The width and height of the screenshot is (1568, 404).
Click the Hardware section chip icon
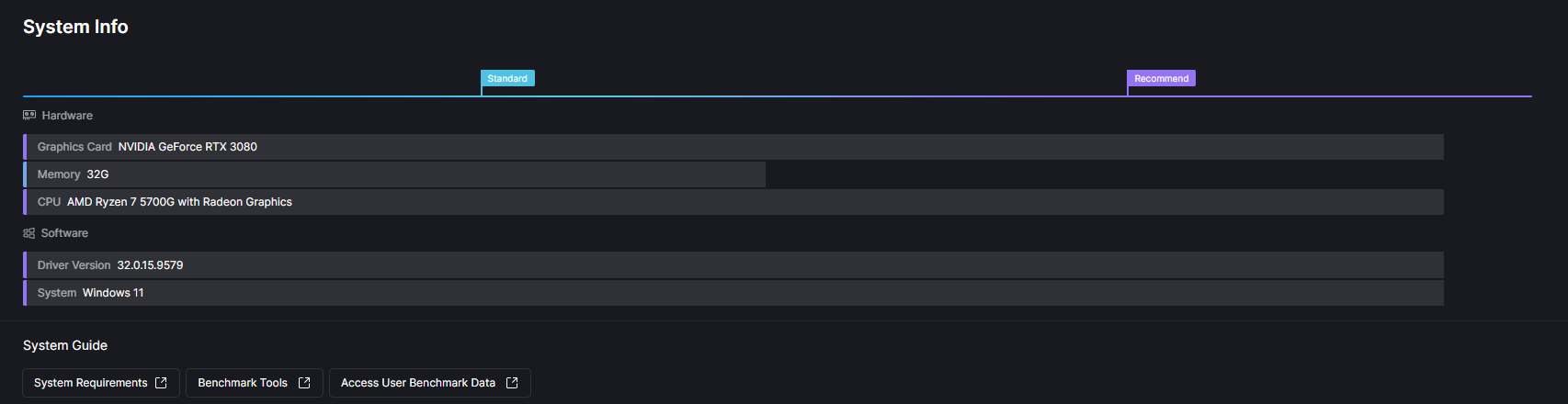29,116
